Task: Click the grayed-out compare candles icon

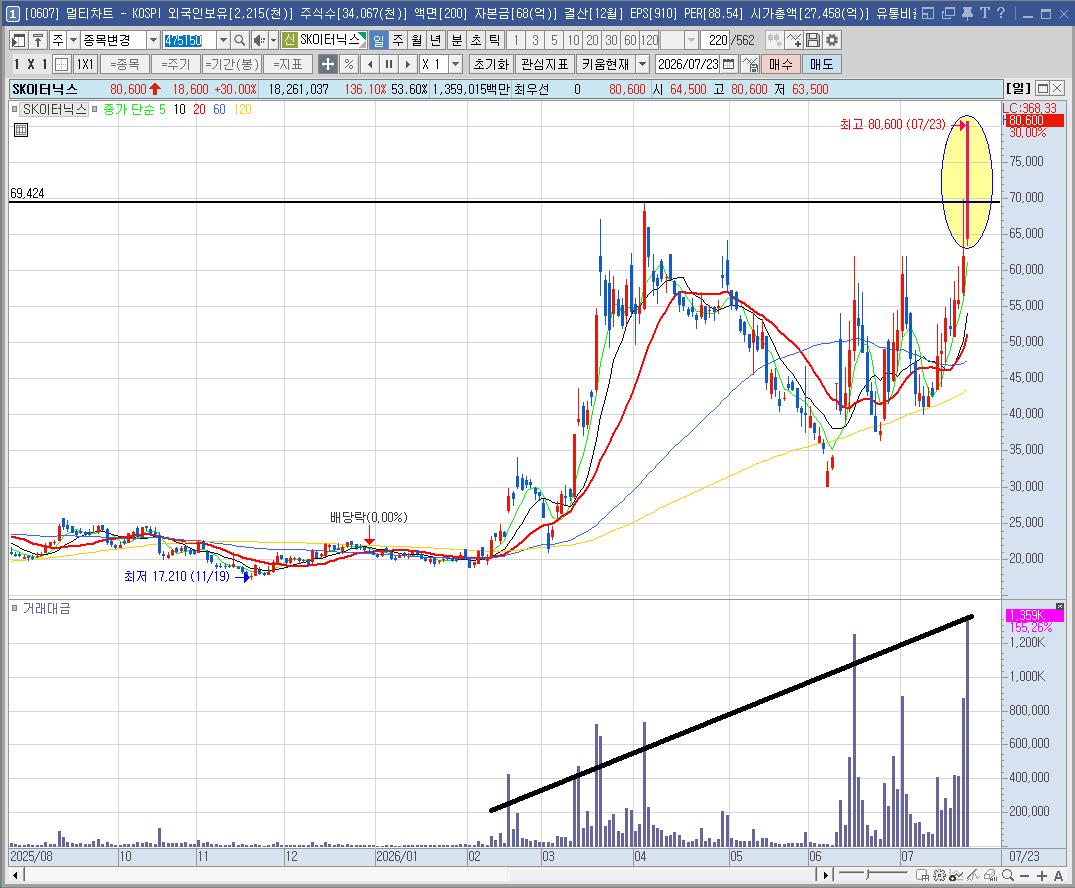Action: [x=774, y=40]
